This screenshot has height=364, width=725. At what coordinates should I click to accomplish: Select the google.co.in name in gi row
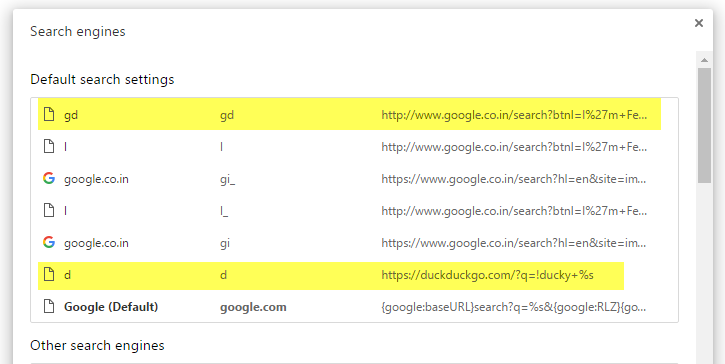pos(96,243)
